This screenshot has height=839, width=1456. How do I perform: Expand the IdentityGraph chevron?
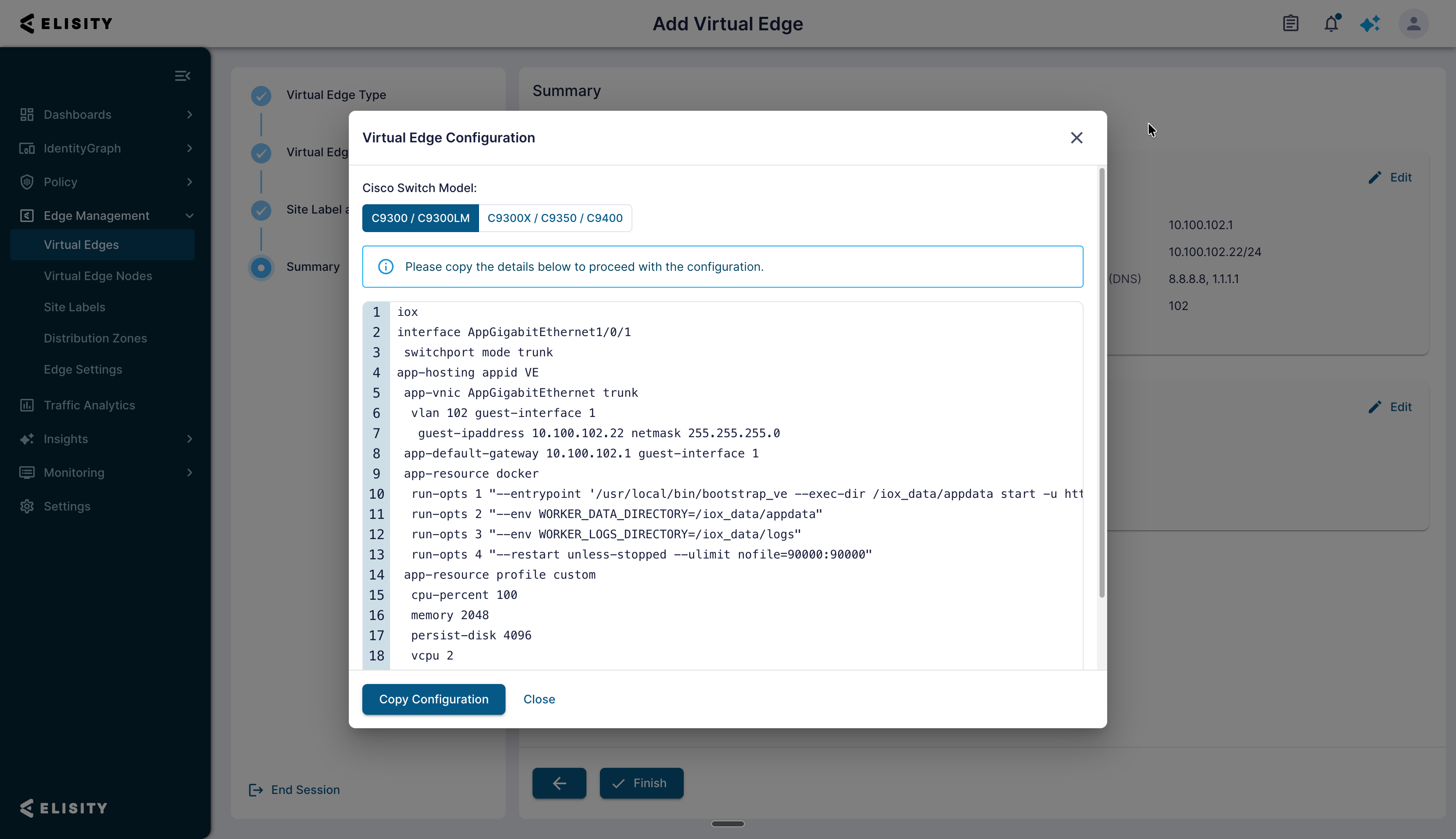190,148
